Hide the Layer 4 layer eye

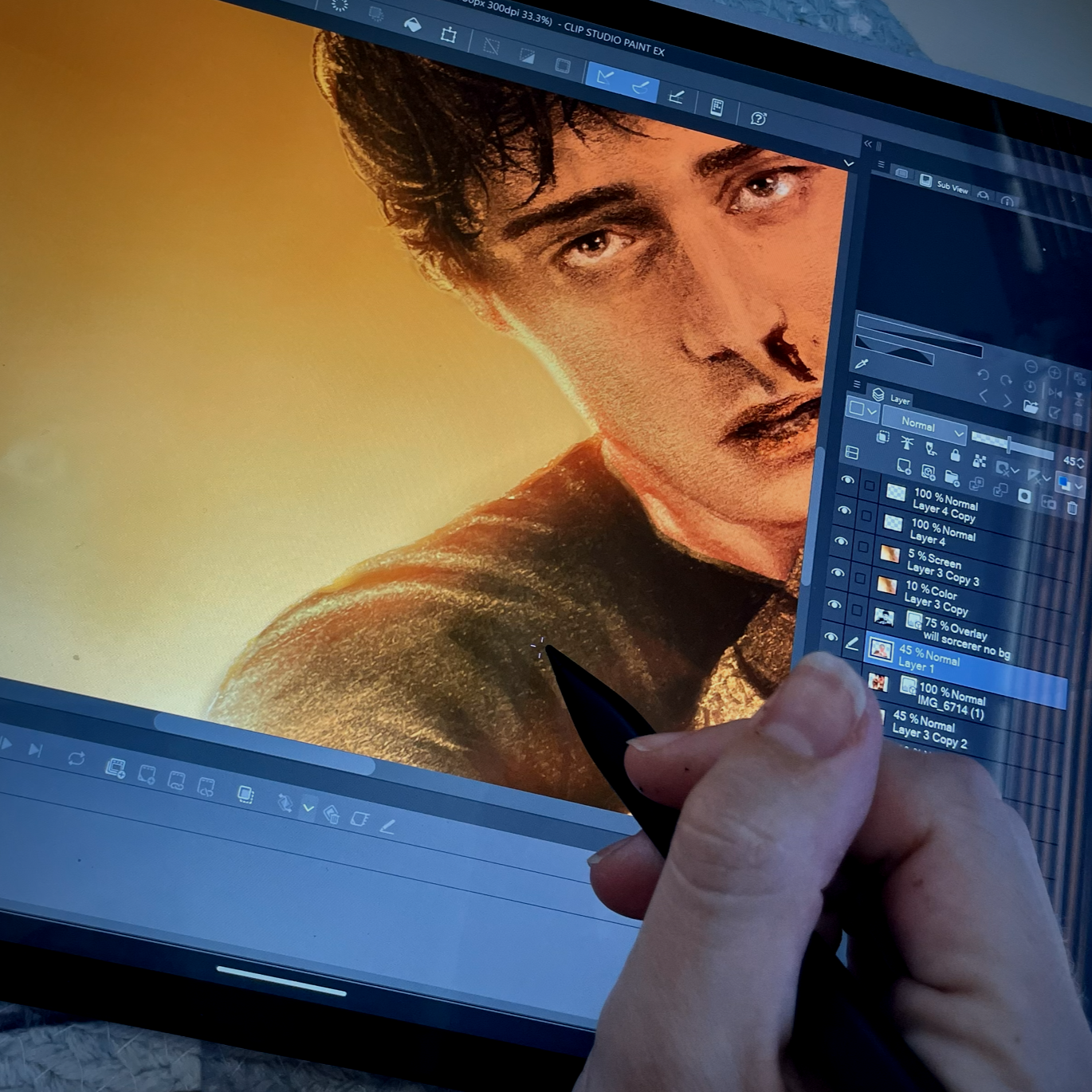coord(844,510)
